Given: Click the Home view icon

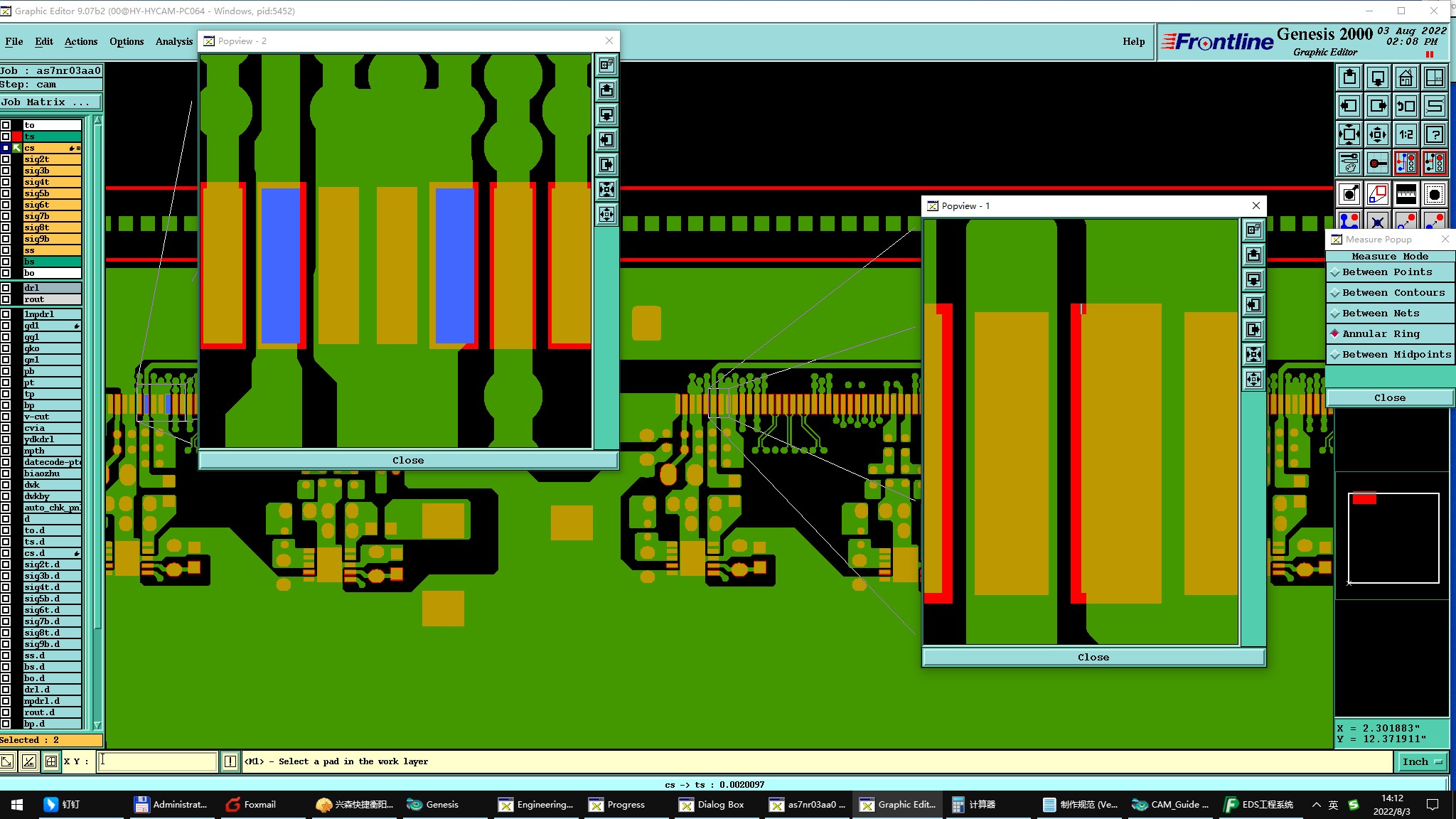Looking at the screenshot, I should pyautogui.click(x=1406, y=78).
